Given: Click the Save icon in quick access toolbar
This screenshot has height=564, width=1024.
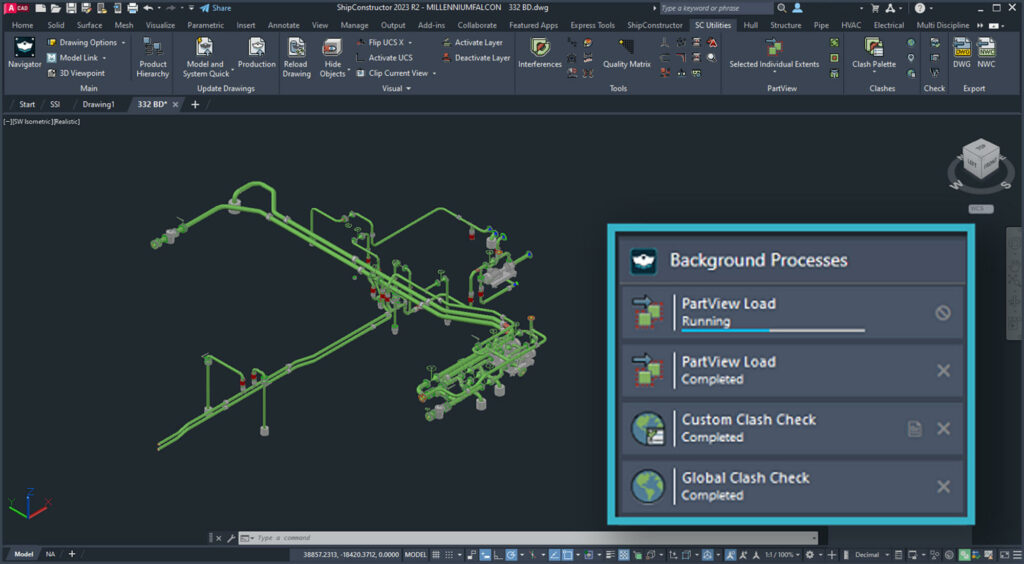Looking at the screenshot, I should [71, 8].
